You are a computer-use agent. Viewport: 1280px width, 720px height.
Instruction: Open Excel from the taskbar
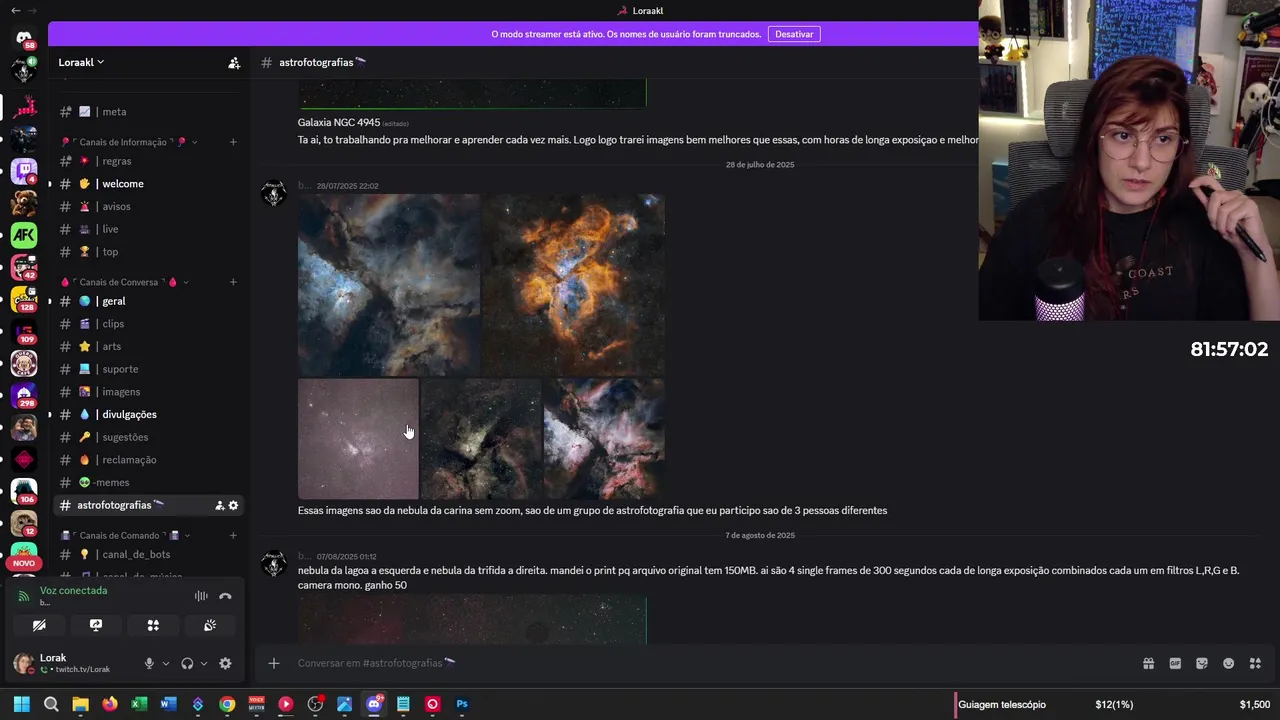click(139, 704)
